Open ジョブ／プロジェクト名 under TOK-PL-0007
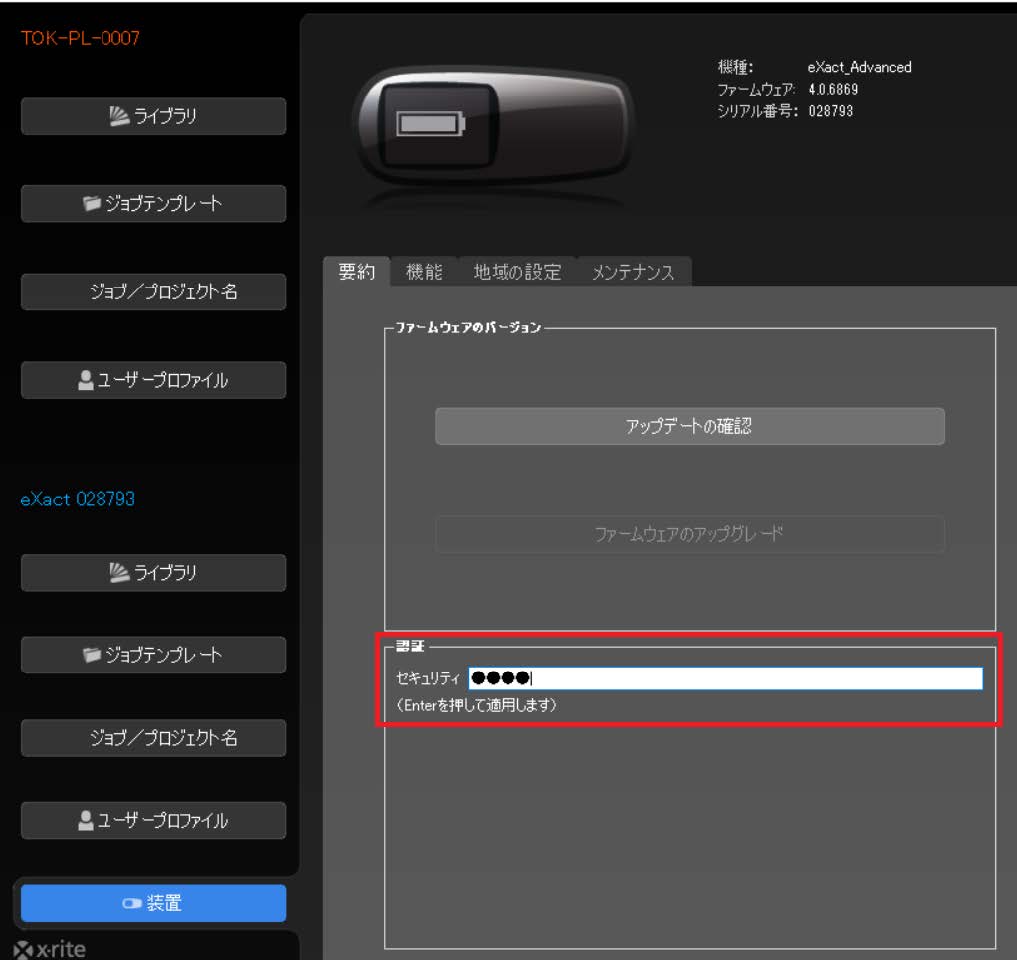 coord(153,291)
